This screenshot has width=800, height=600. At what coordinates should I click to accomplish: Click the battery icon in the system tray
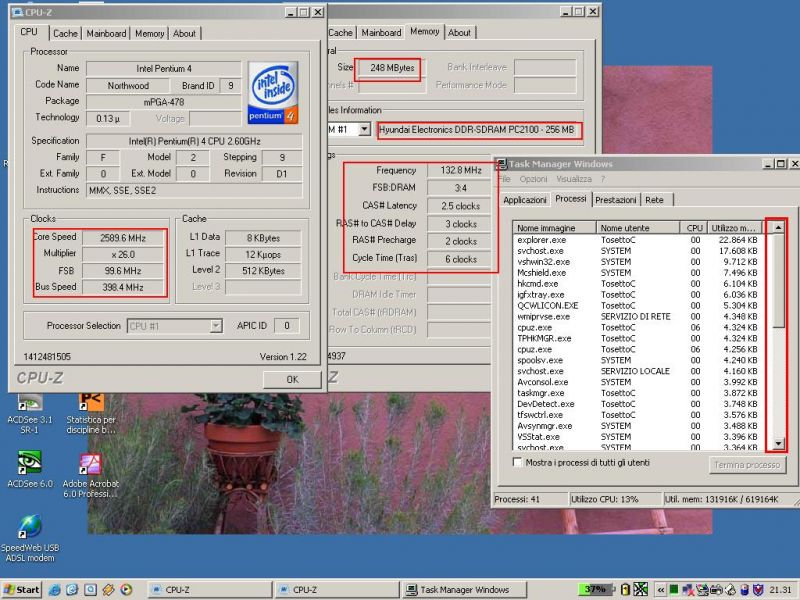tap(625, 590)
